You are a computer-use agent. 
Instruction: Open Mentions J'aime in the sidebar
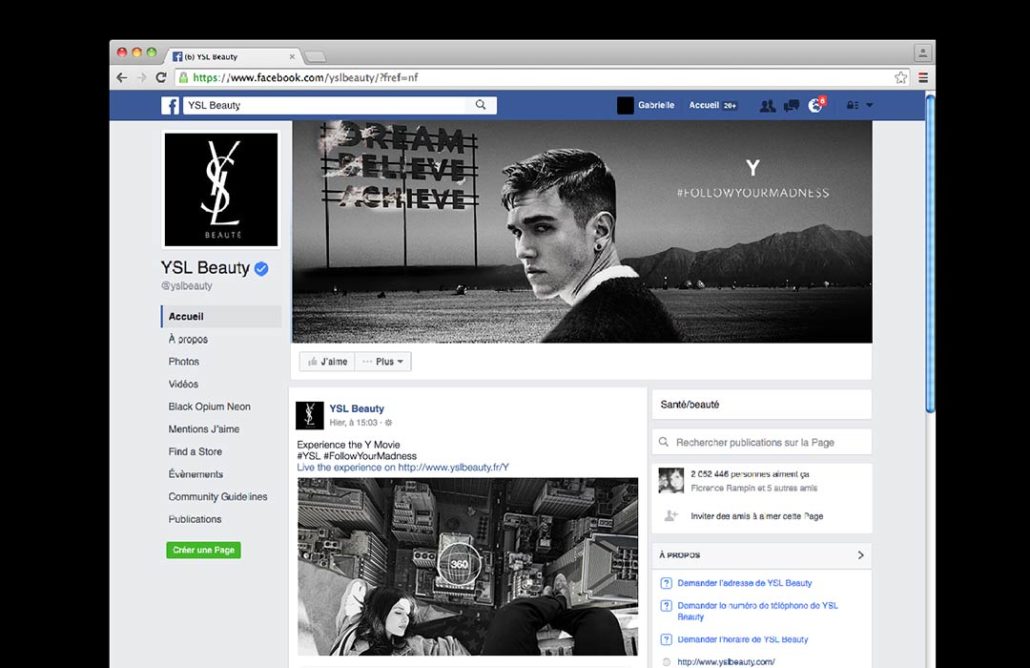coord(204,429)
